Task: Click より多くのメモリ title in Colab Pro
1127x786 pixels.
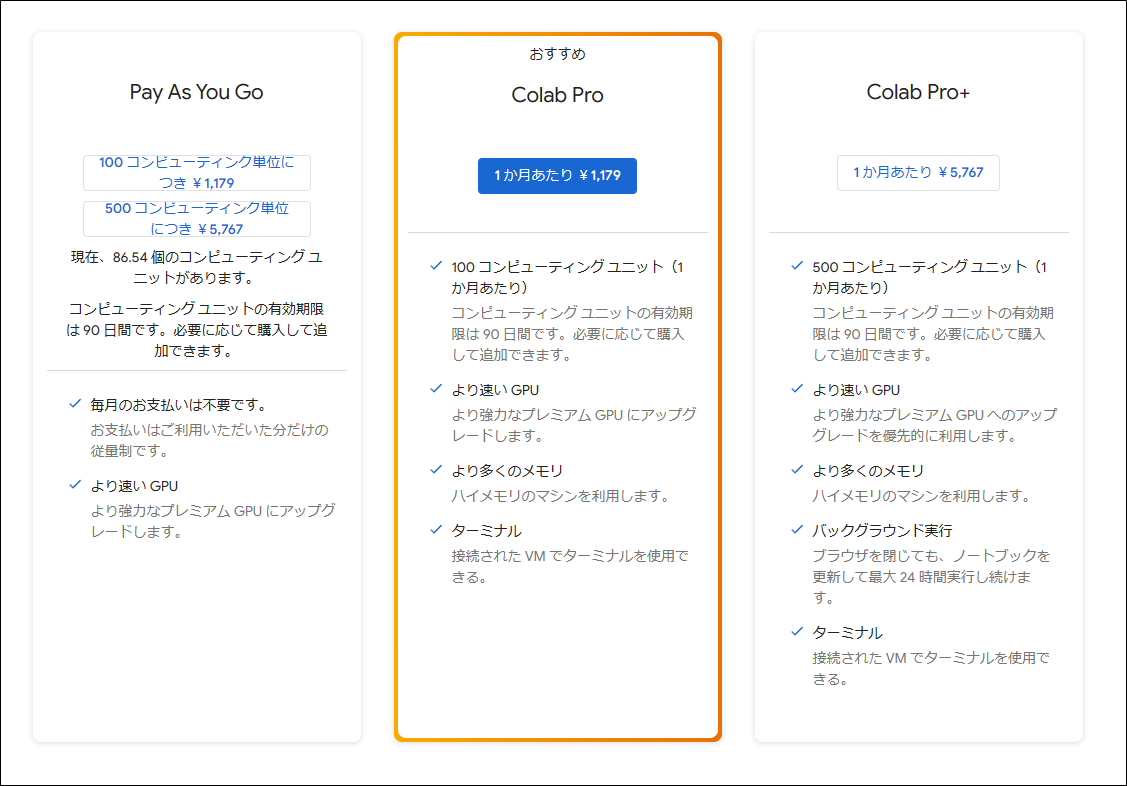Action: [x=507, y=471]
